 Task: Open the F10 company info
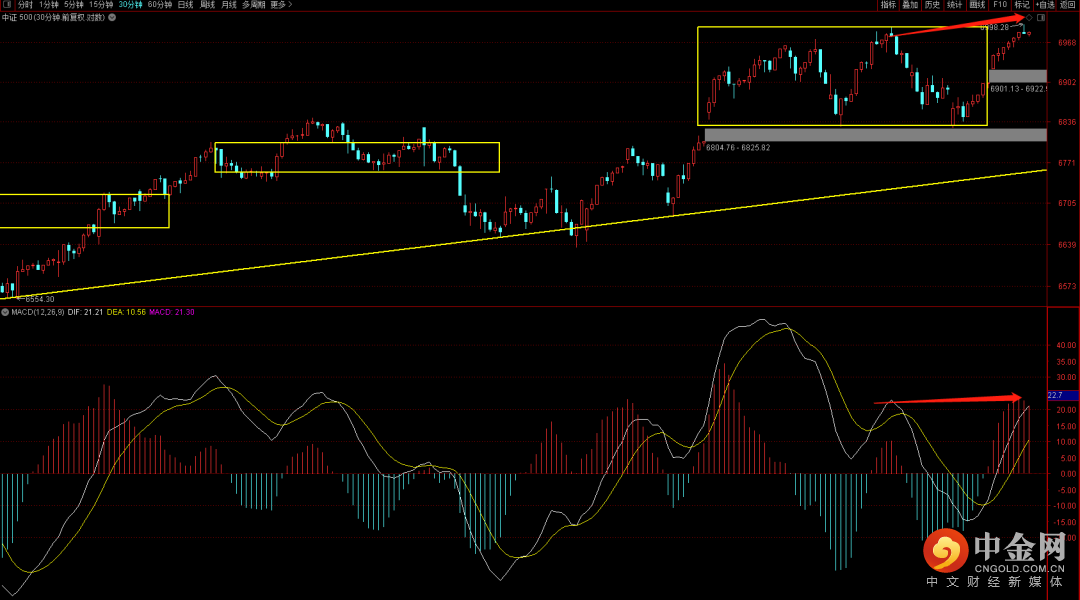(999, 5)
